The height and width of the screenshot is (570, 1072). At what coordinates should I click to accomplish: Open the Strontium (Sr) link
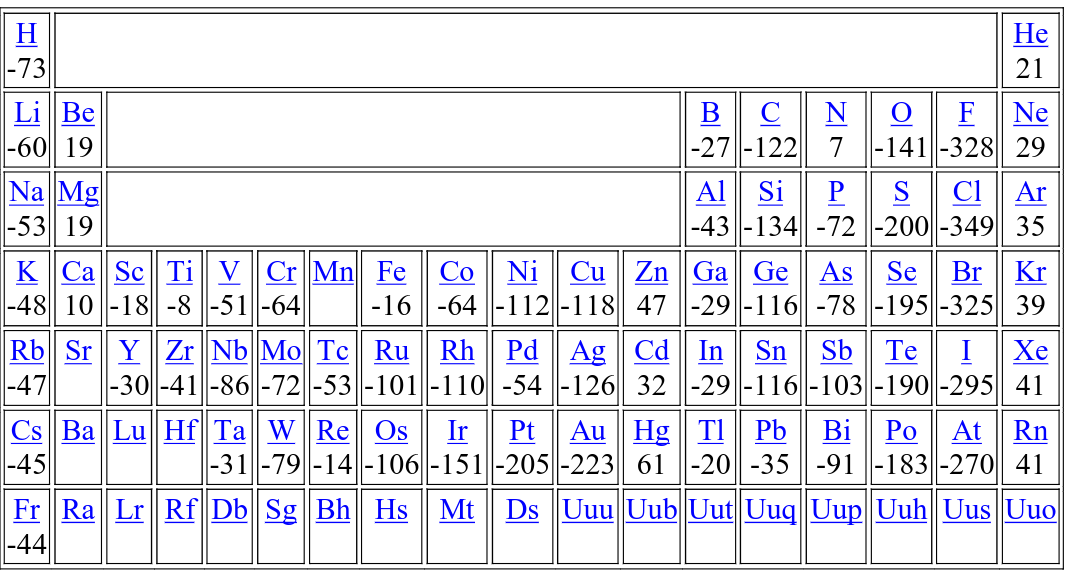click(78, 351)
